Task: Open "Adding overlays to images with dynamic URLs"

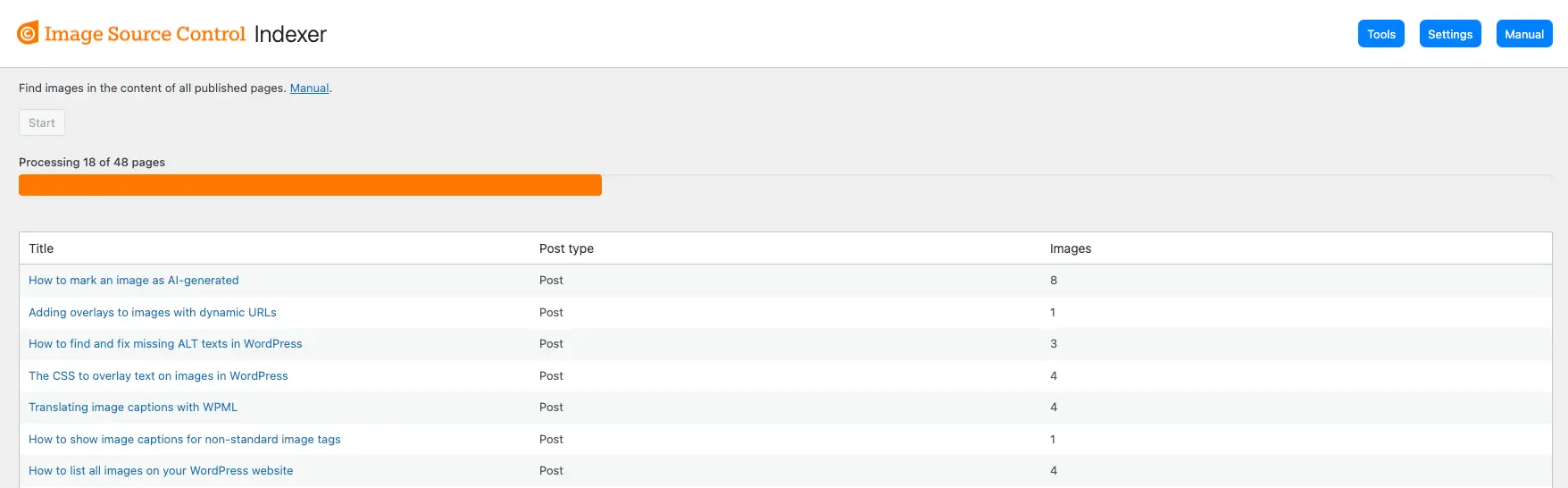Action: [153, 313]
